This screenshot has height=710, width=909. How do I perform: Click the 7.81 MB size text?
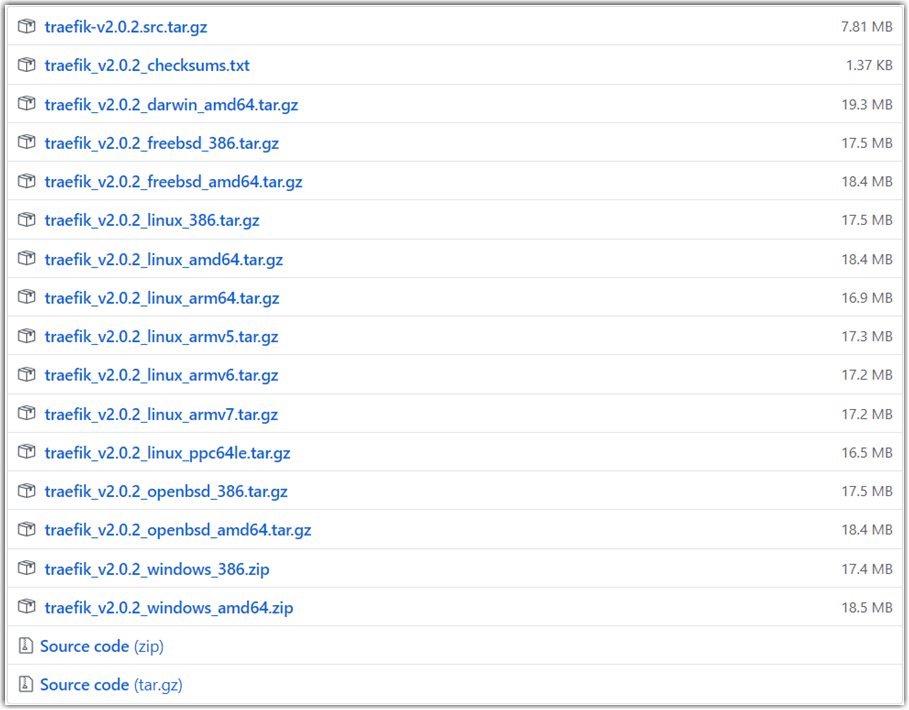[x=867, y=27]
